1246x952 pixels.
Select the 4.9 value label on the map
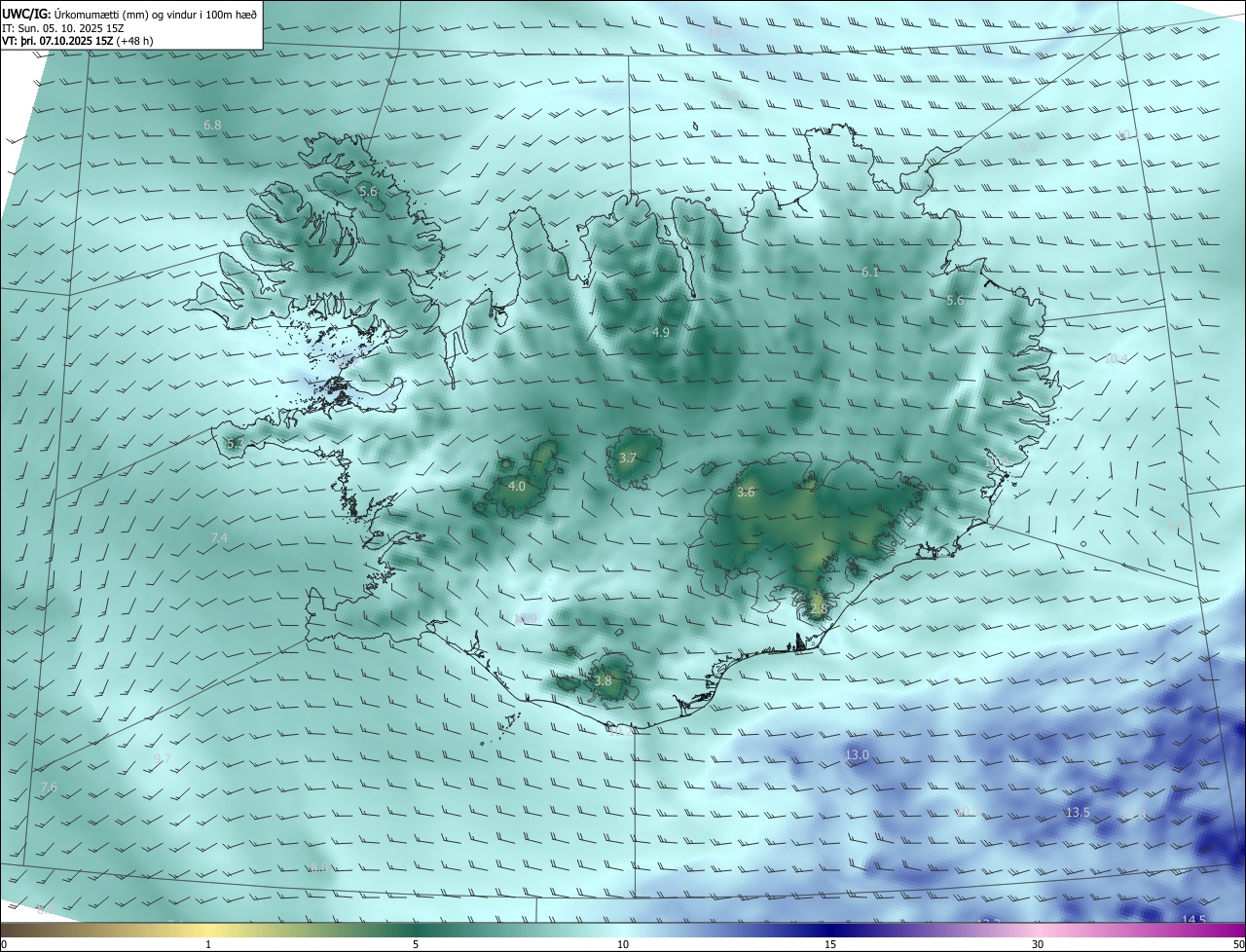pyautogui.click(x=661, y=332)
